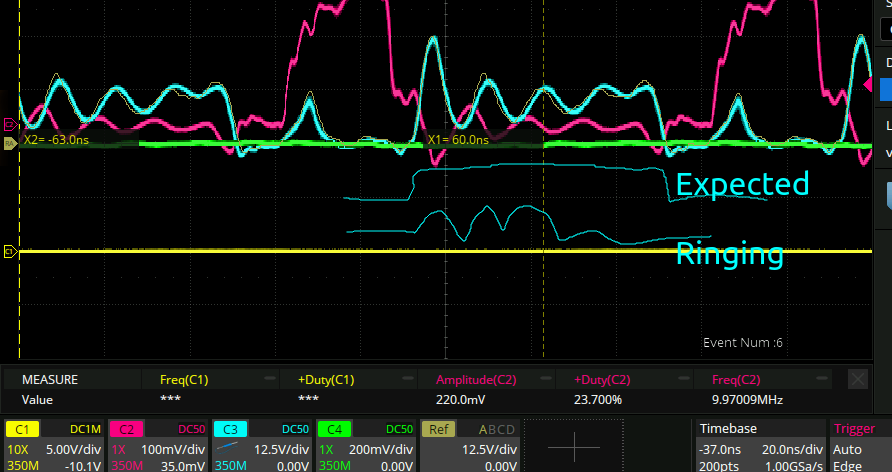The width and height of the screenshot is (892, 472).
Task: Open the C2 channel settings box
Action: (156, 446)
